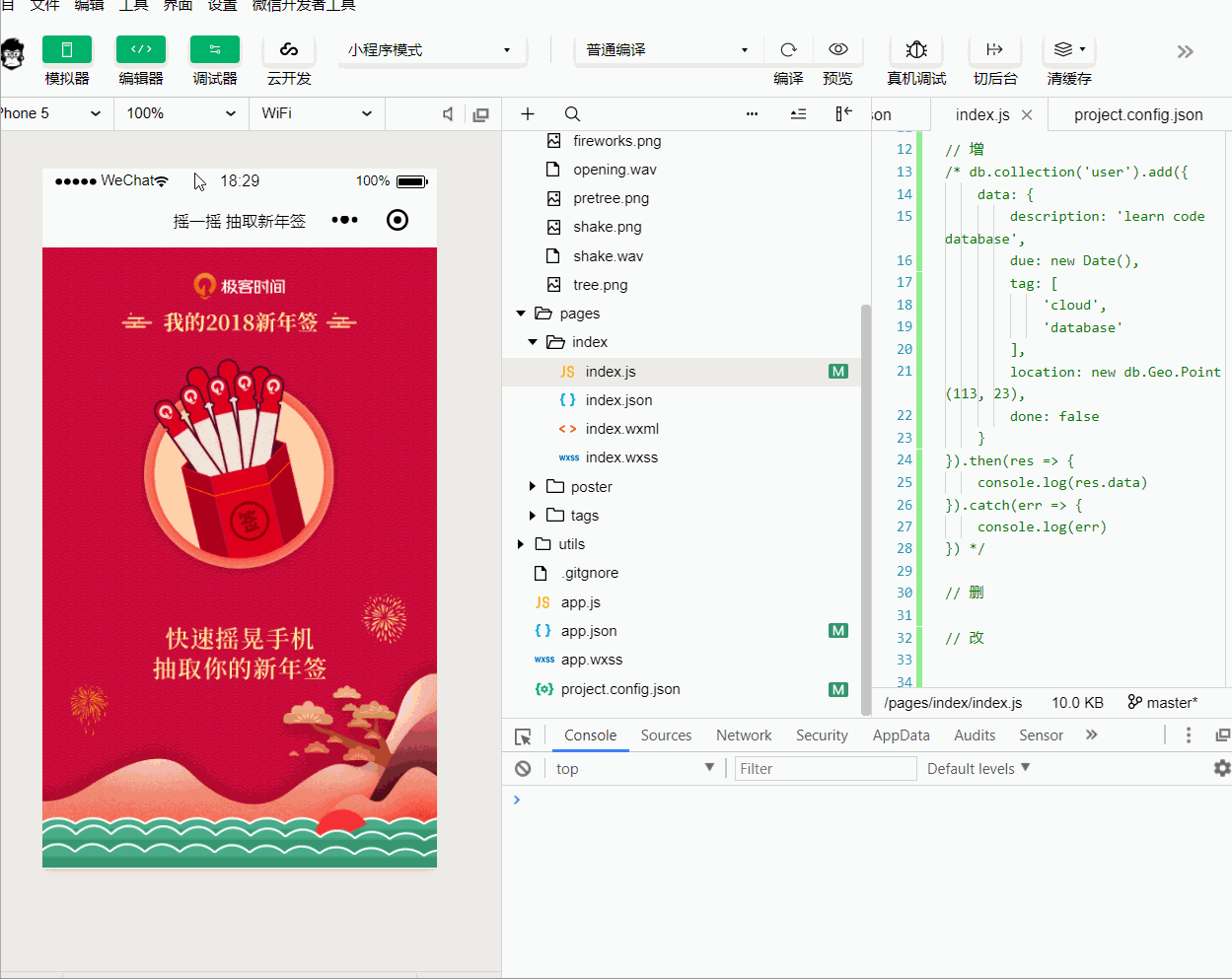The image size is (1232, 979).
Task: Add new file with plus icon
Action: 528,114
